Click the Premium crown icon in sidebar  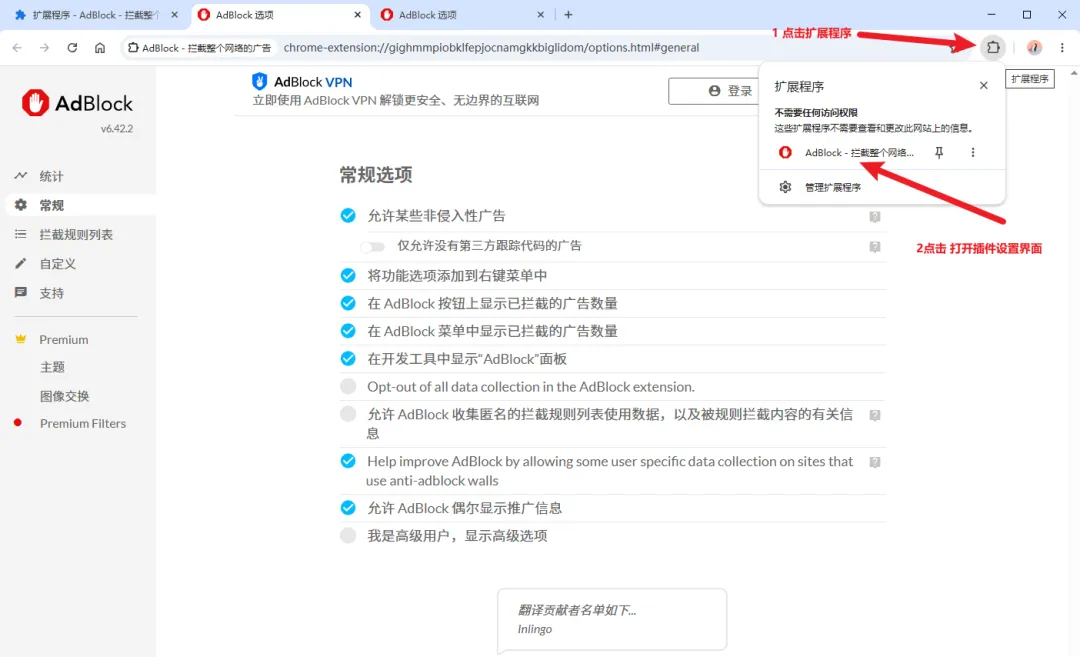(x=21, y=339)
